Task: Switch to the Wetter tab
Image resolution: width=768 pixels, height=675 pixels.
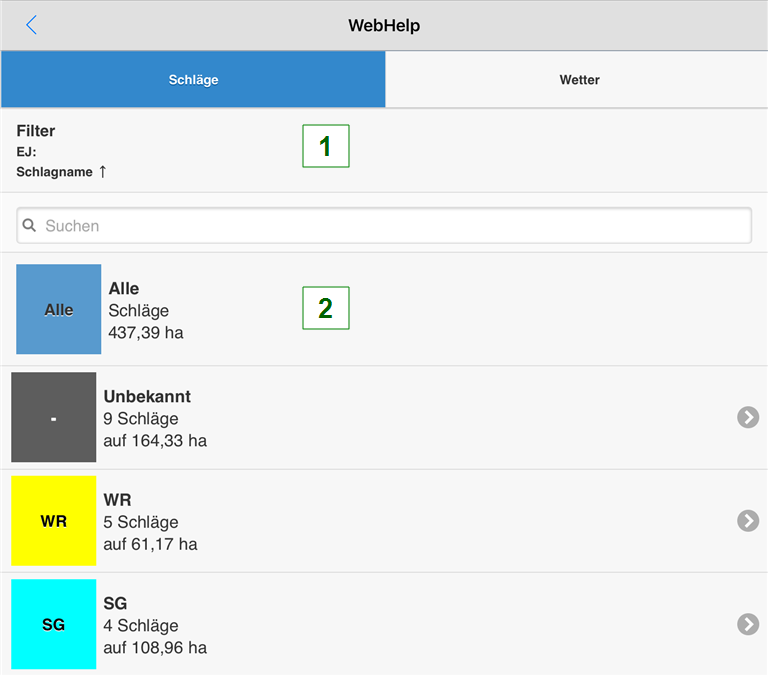Action: tap(579, 80)
